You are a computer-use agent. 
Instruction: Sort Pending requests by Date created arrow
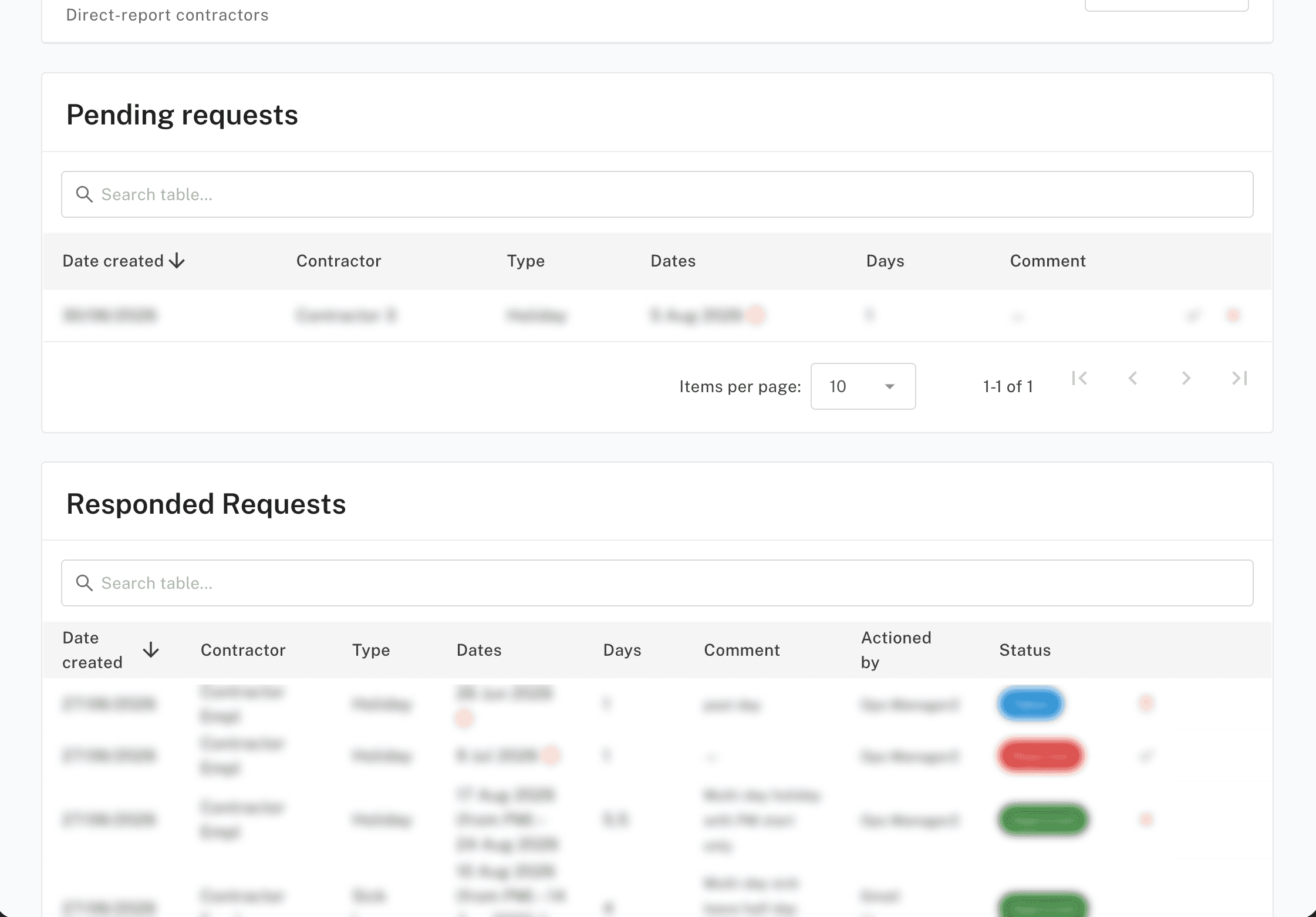(177, 261)
